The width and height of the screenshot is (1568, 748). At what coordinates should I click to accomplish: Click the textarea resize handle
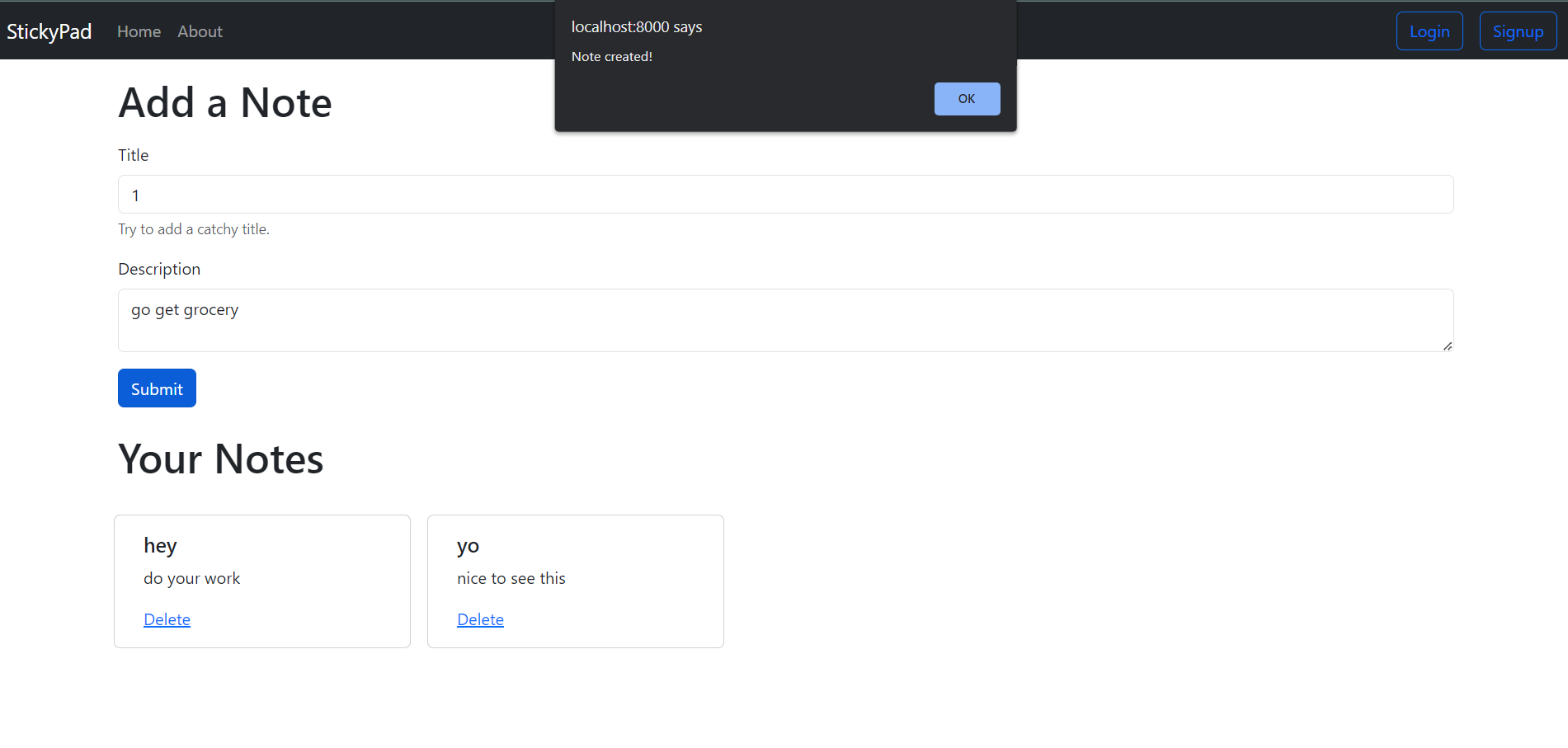coord(1447,347)
